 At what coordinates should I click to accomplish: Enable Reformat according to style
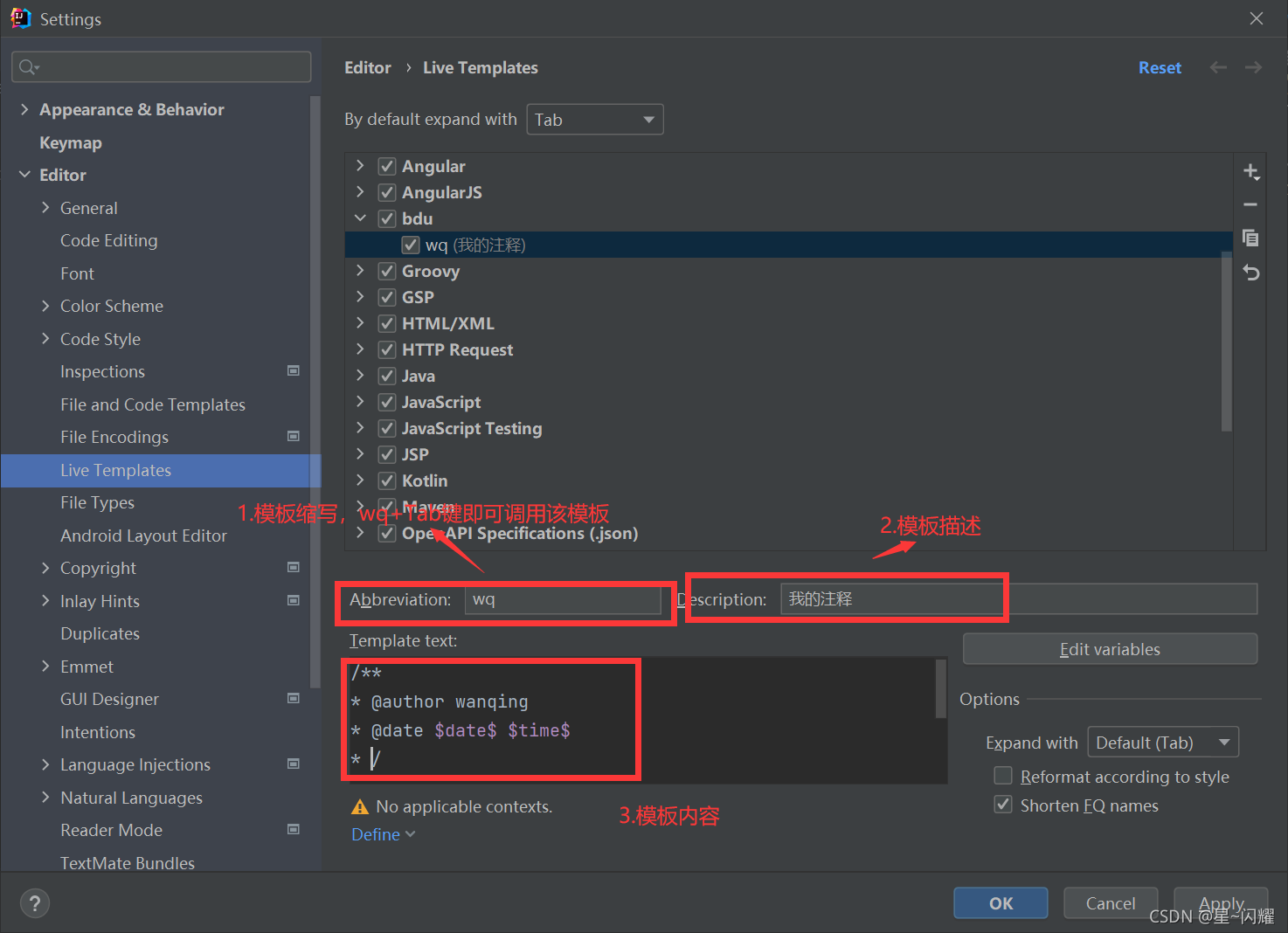point(1003,776)
